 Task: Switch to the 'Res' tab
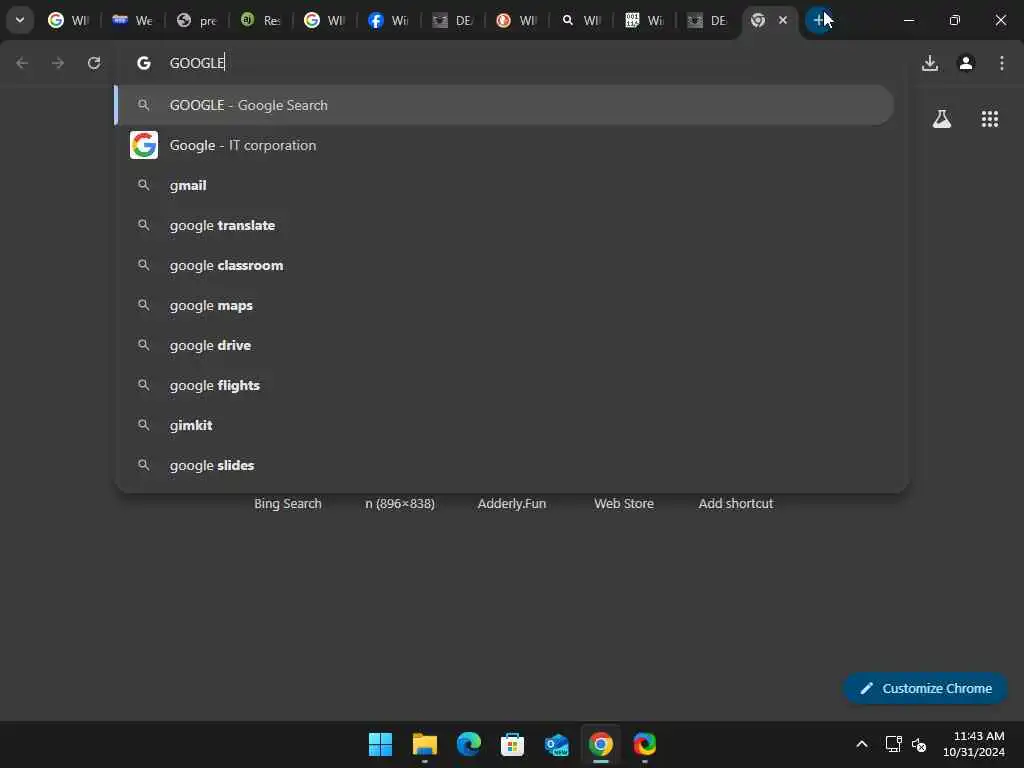(261, 20)
